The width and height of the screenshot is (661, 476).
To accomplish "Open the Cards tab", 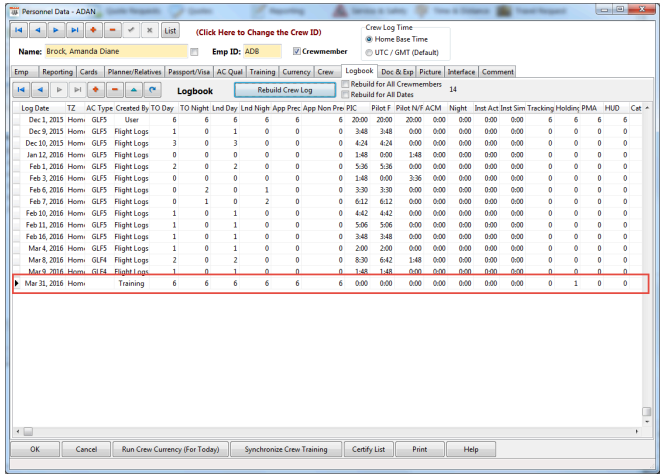I will click(x=89, y=72).
